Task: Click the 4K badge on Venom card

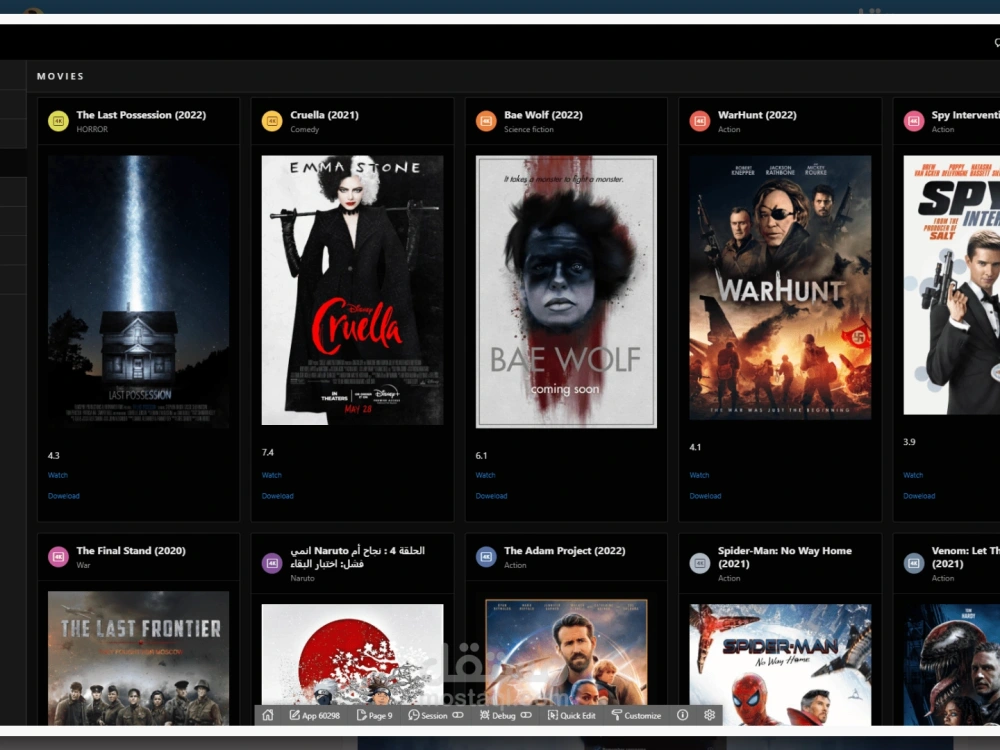Action: [914, 563]
